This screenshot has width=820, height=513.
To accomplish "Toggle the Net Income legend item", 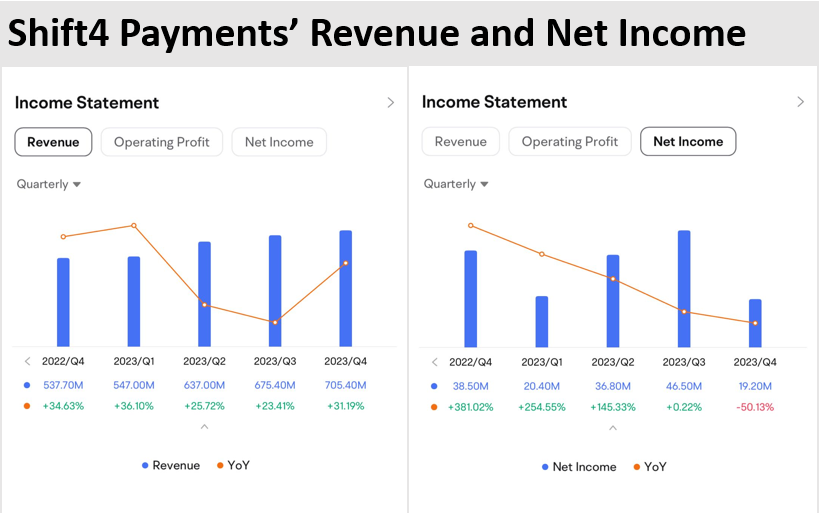I will [x=579, y=467].
